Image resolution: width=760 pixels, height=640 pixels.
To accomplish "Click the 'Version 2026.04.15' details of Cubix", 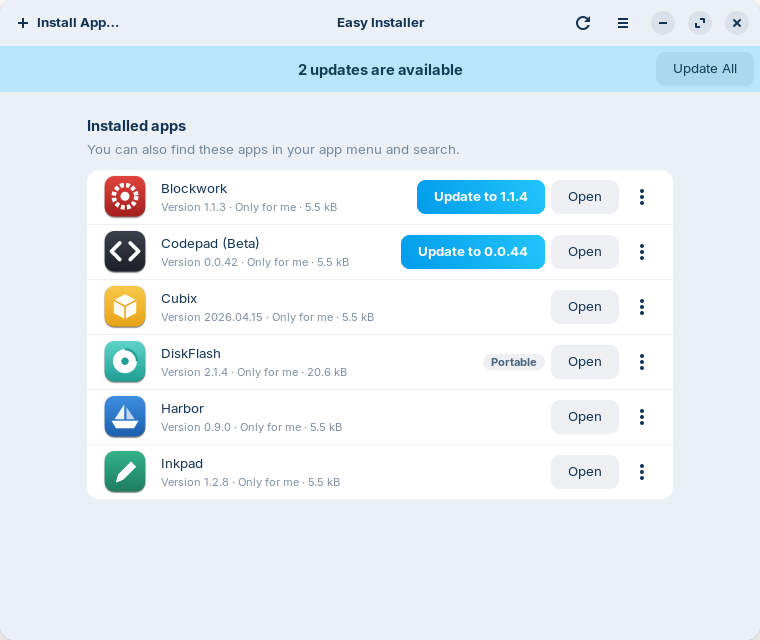I will point(268,317).
